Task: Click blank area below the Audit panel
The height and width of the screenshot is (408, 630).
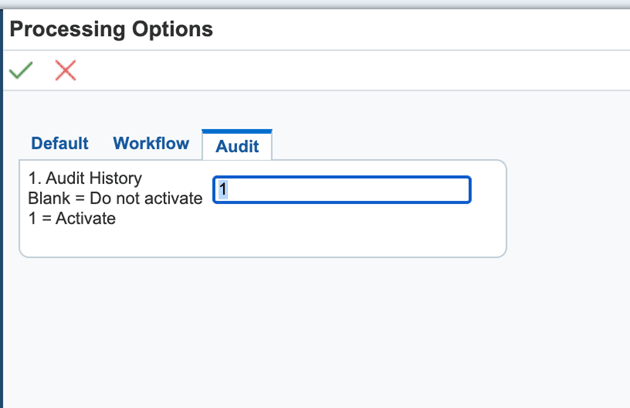Action: pos(300,330)
